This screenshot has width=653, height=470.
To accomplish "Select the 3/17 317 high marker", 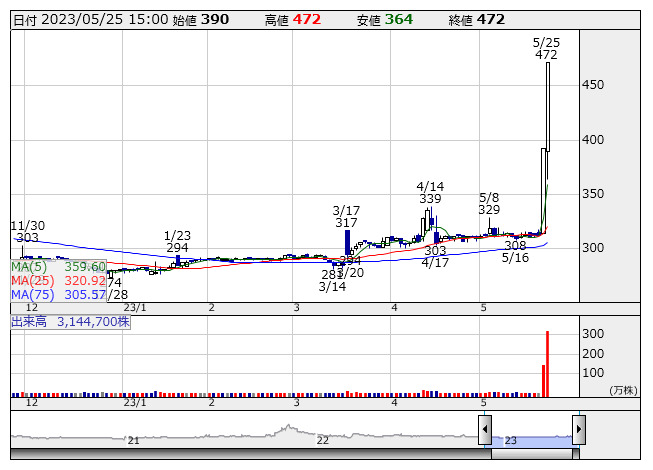I will click(x=346, y=216).
